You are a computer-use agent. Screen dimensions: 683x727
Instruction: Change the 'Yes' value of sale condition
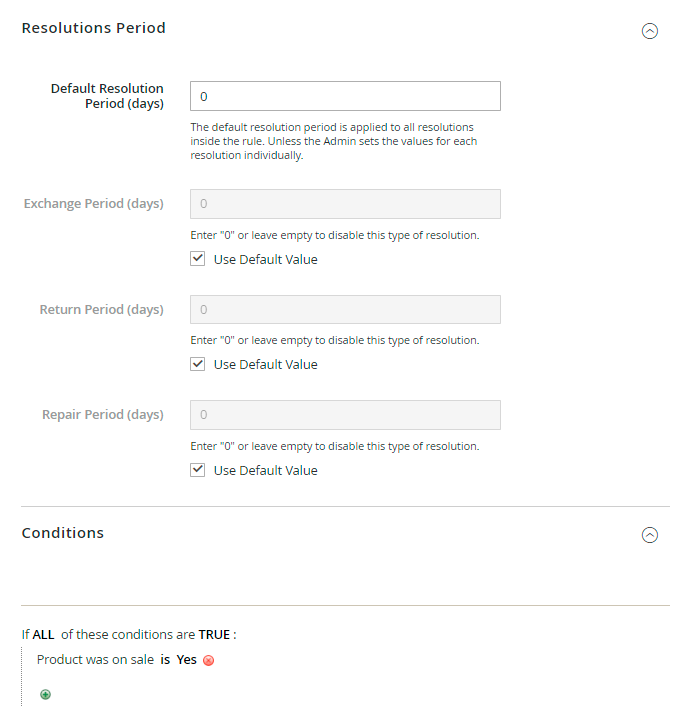pos(186,660)
